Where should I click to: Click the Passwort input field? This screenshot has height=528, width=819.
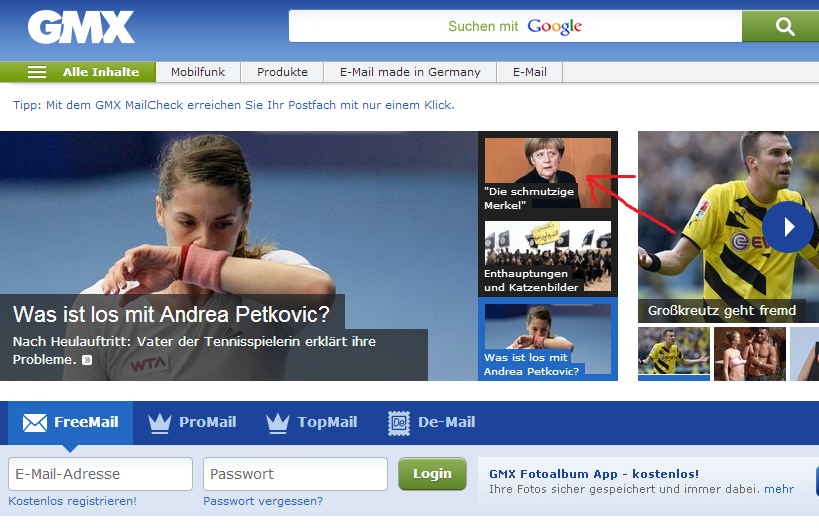pos(295,474)
